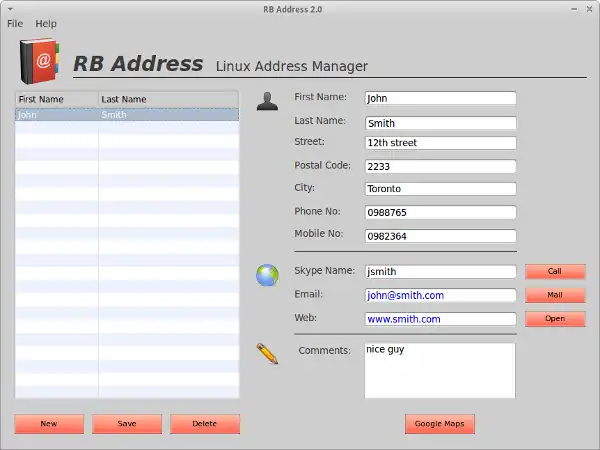Click the red address book logo icon
This screenshot has width=600, height=450.
40,60
